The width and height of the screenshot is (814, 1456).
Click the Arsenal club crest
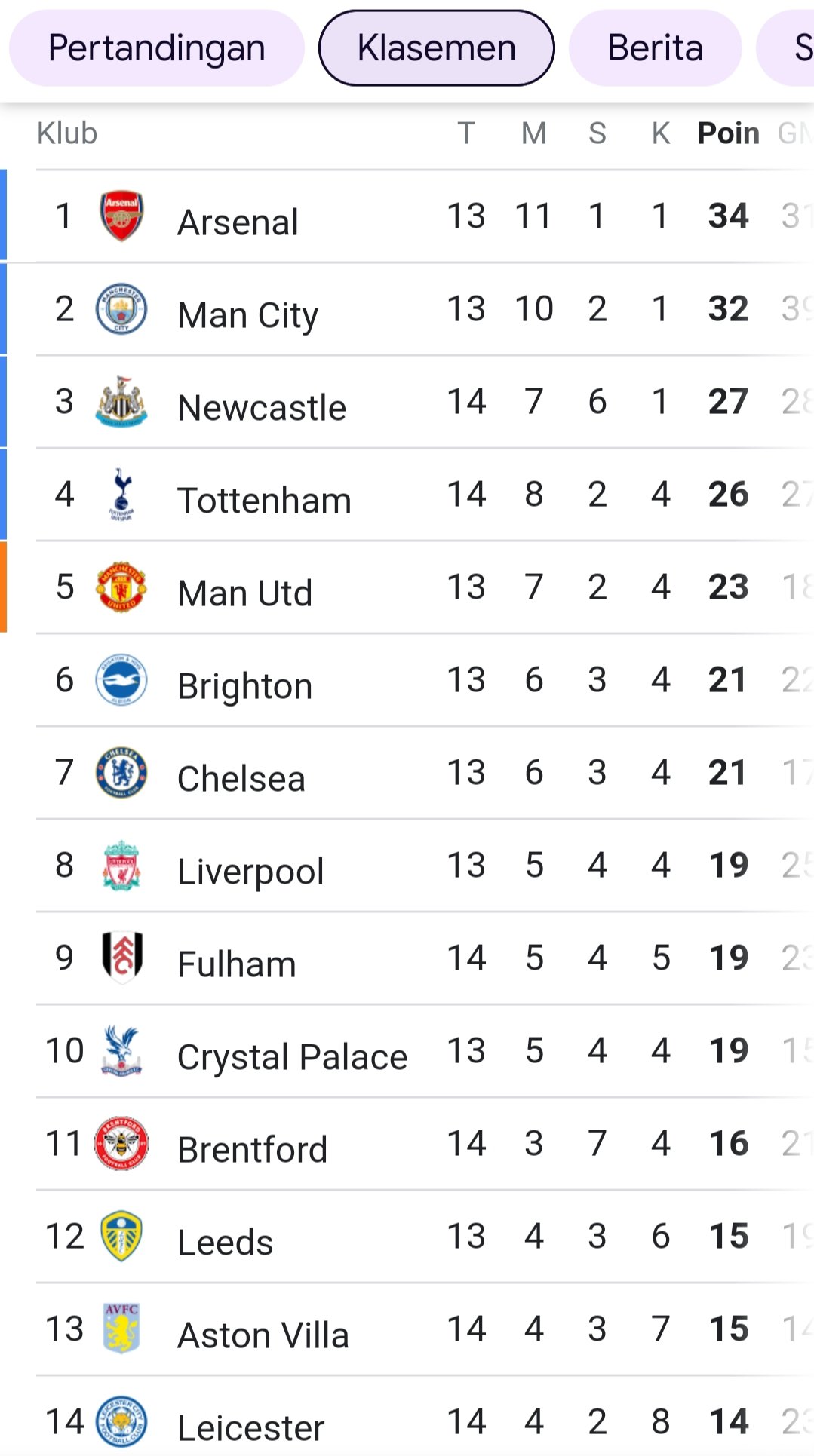[x=121, y=216]
